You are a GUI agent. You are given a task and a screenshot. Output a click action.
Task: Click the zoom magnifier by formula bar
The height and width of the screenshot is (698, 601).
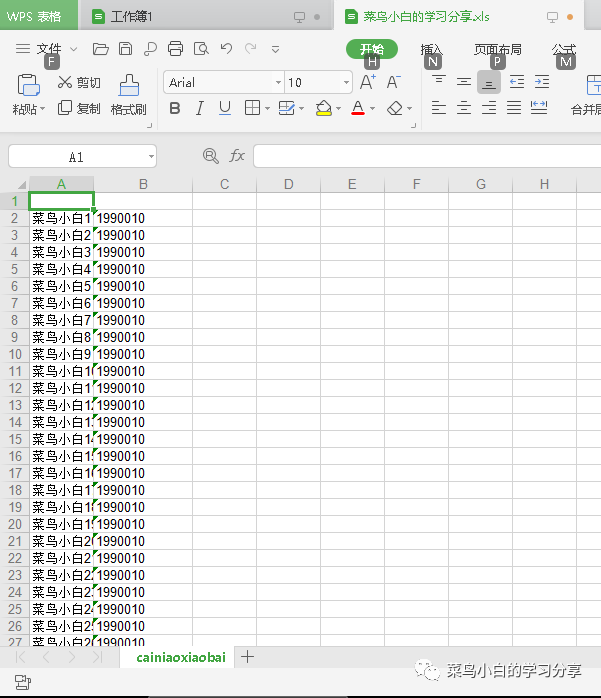pos(211,156)
